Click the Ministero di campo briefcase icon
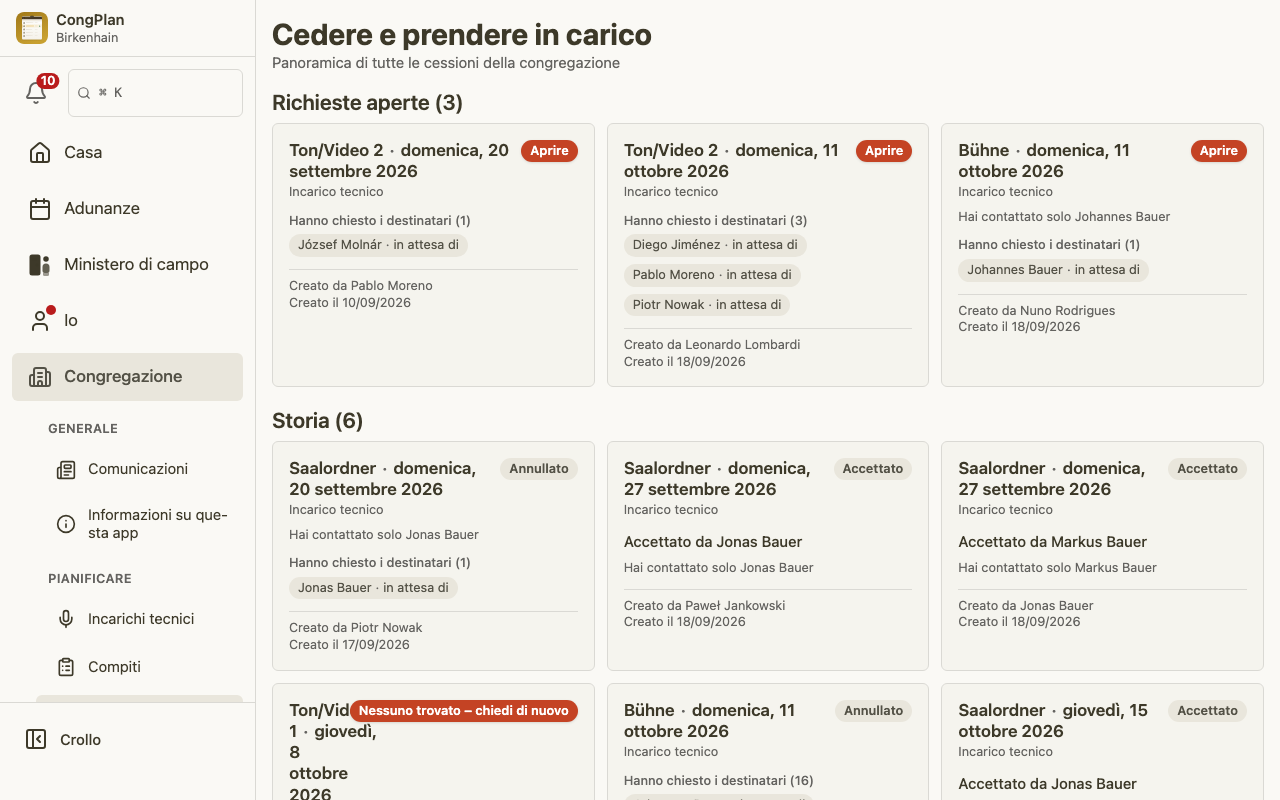 (40, 264)
